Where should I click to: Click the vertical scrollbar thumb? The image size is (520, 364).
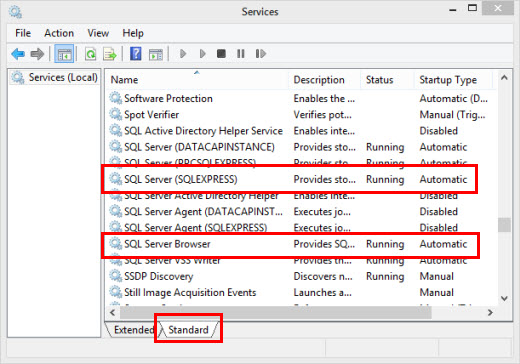tap(504, 224)
